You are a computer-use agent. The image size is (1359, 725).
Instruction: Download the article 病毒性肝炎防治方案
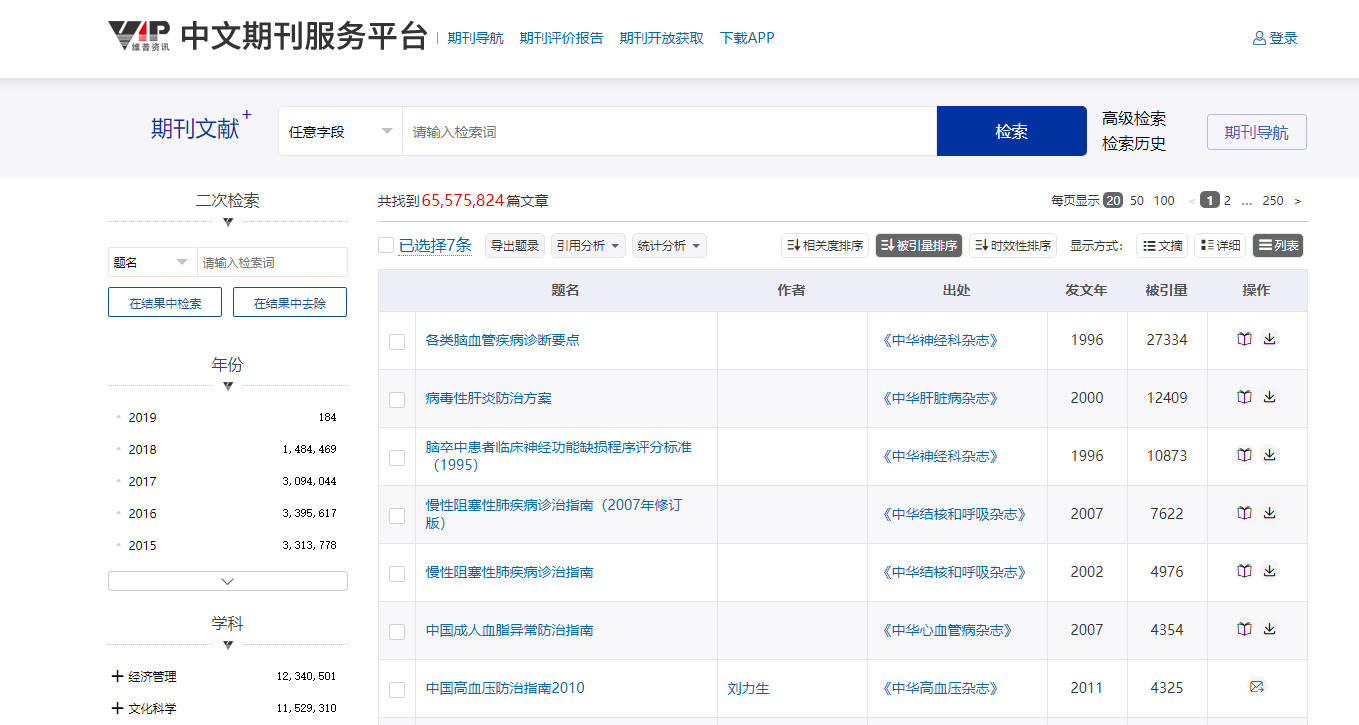(x=1269, y=397)
